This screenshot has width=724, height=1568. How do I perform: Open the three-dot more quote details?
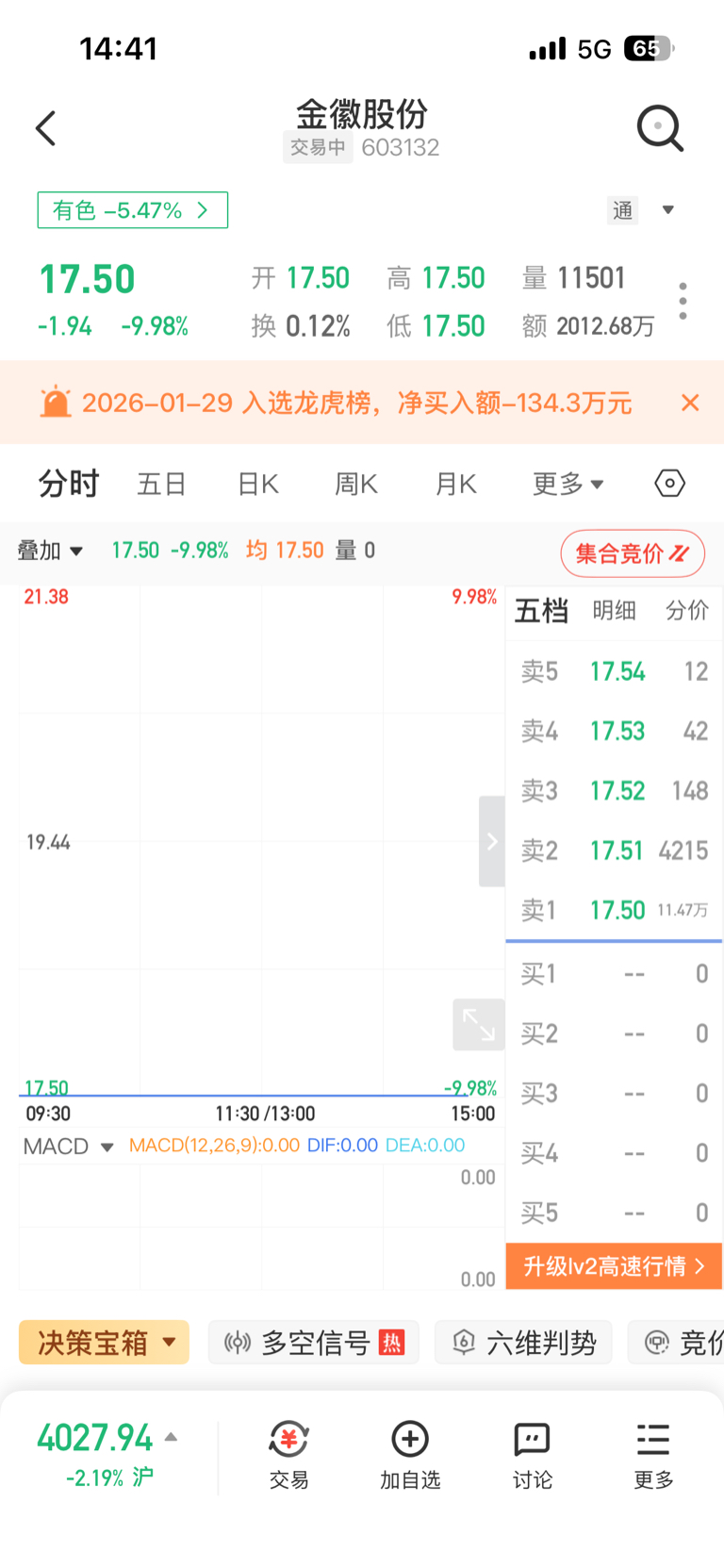[x=683, y=301]
